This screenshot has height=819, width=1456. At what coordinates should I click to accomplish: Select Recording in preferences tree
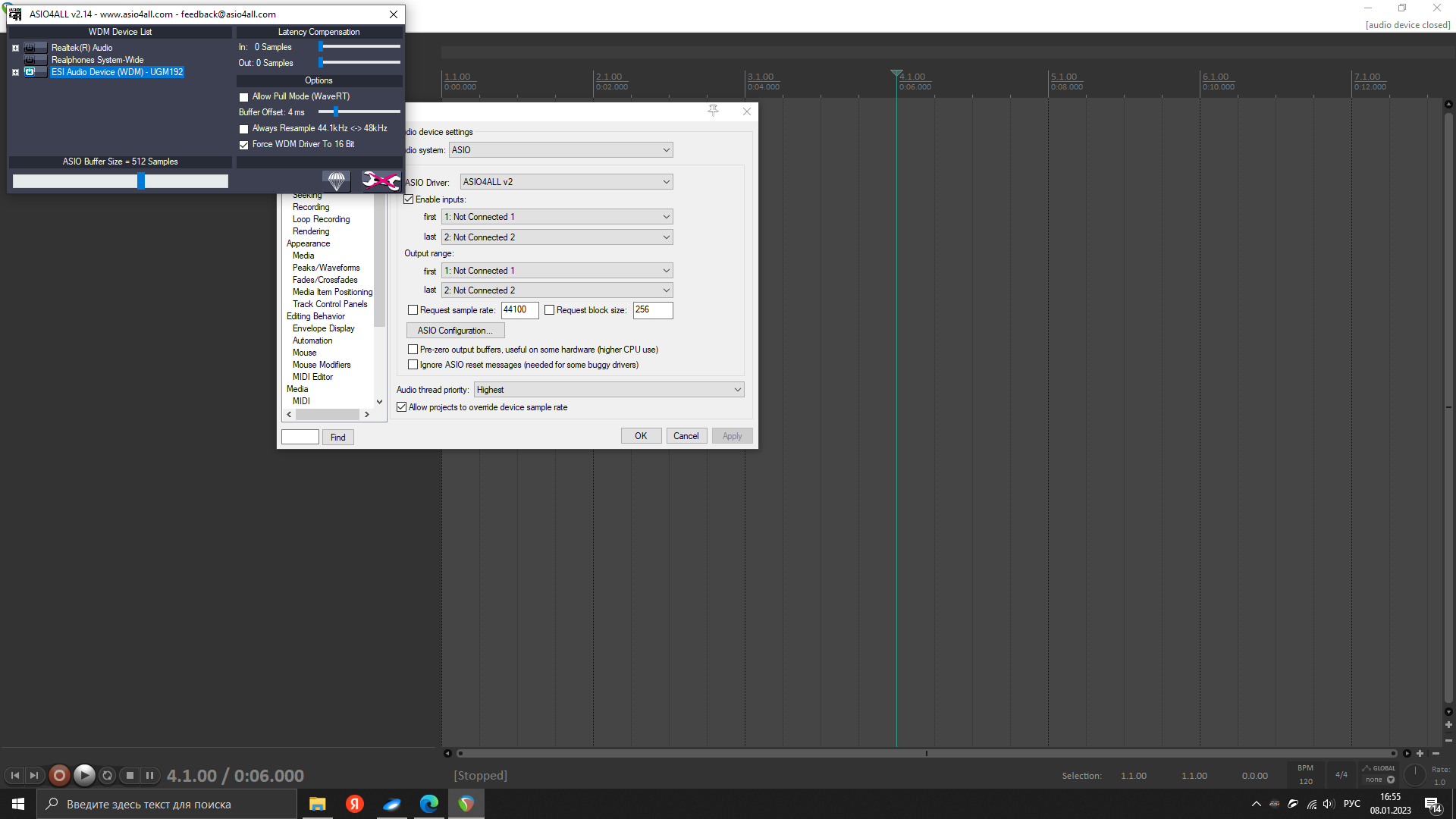pos(311,207)
